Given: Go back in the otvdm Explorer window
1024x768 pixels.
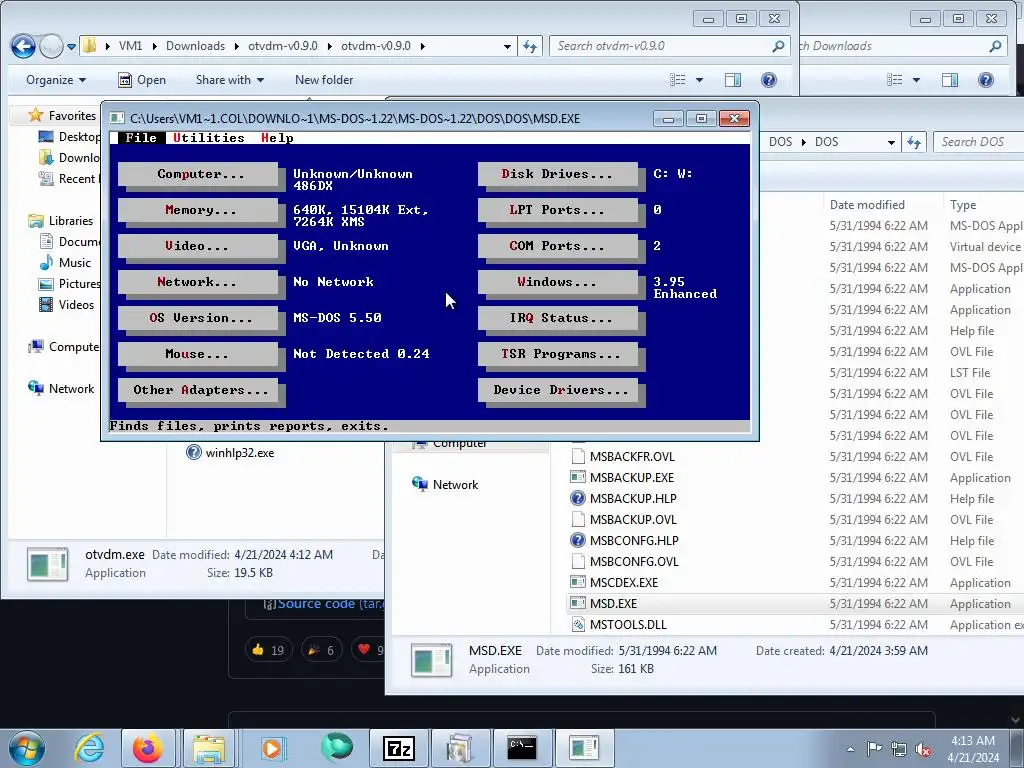Looking at the screenshot, I should point(24,46).
